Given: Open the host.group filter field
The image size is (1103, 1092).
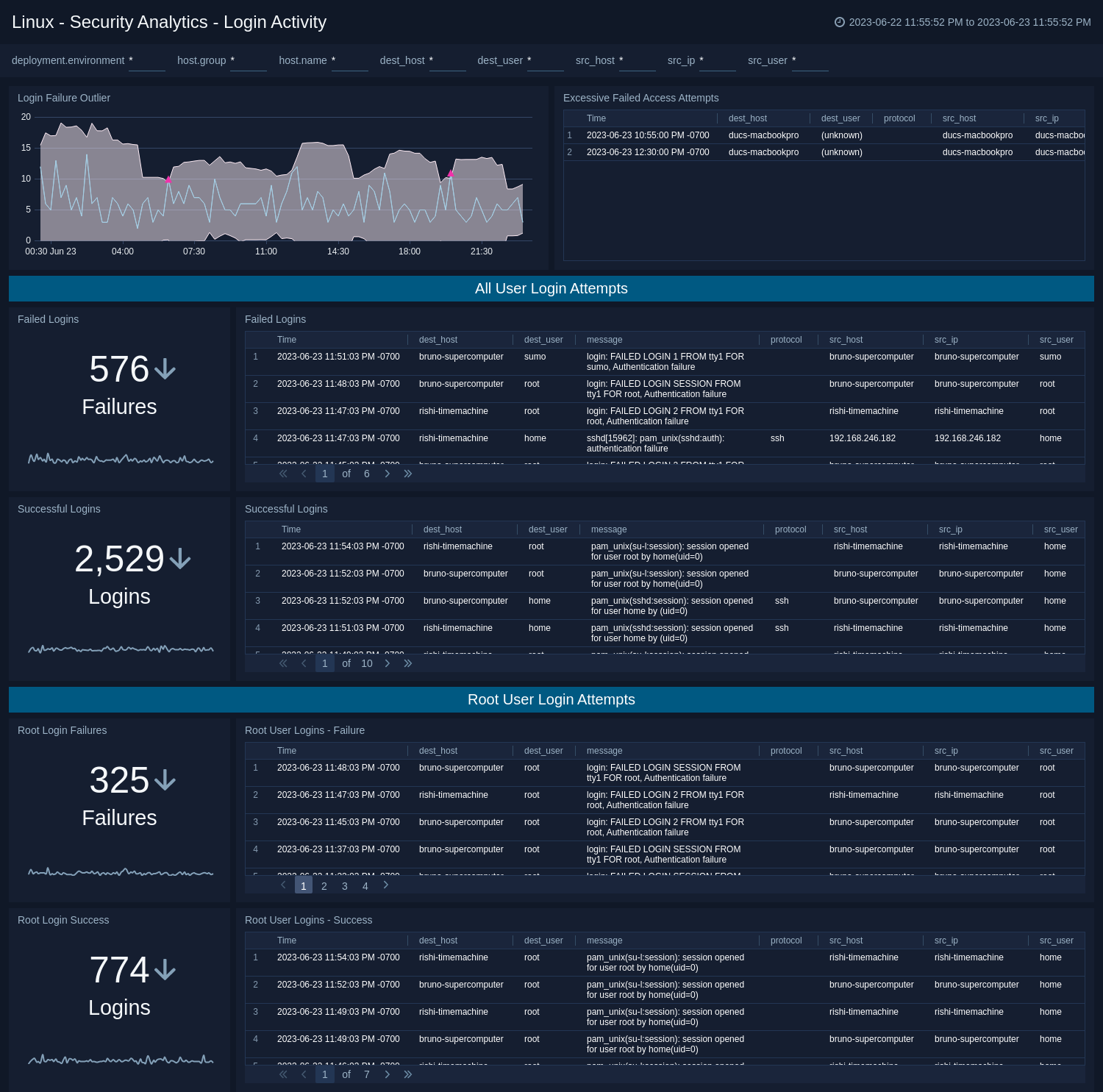Looking at the screenshot, I should click(249, 61).
